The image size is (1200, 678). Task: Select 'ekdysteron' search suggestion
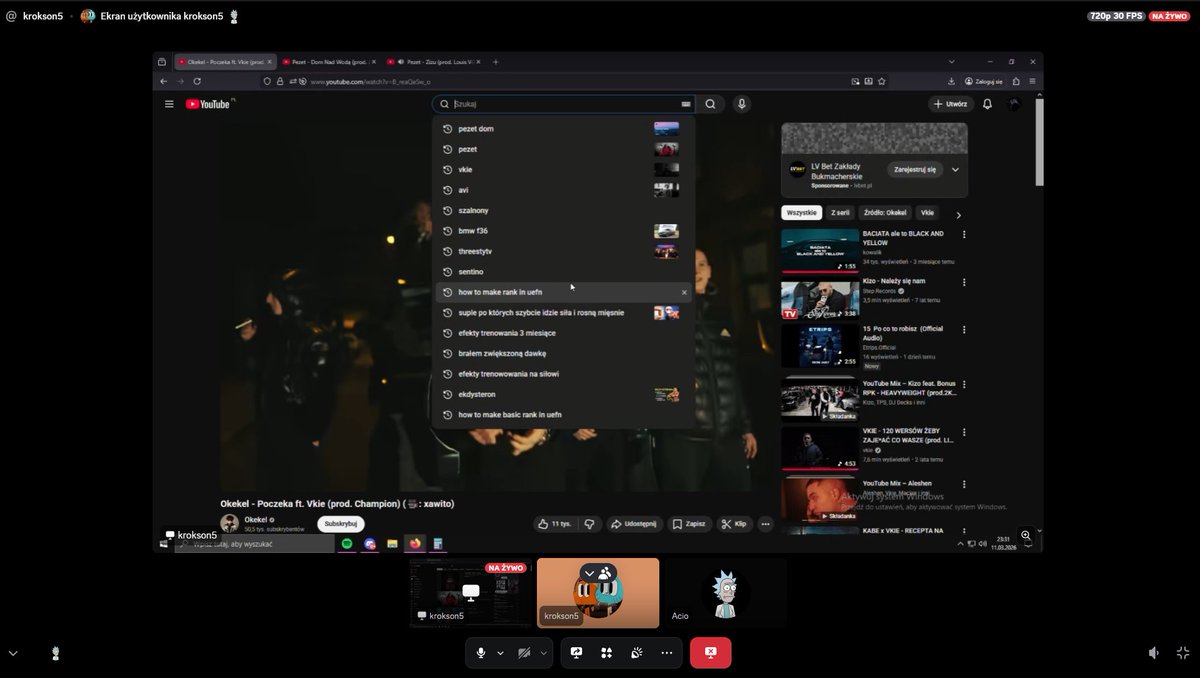[x=563, y=394]
